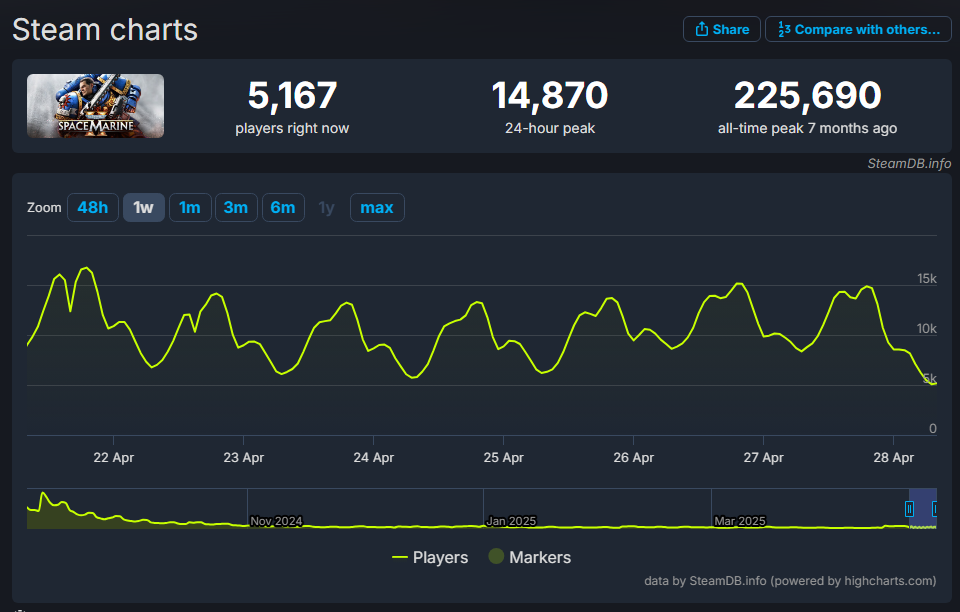Click Jan 2025 in the navigator
This screenshot has width=960, height=612.
click(x=511, y=521)
